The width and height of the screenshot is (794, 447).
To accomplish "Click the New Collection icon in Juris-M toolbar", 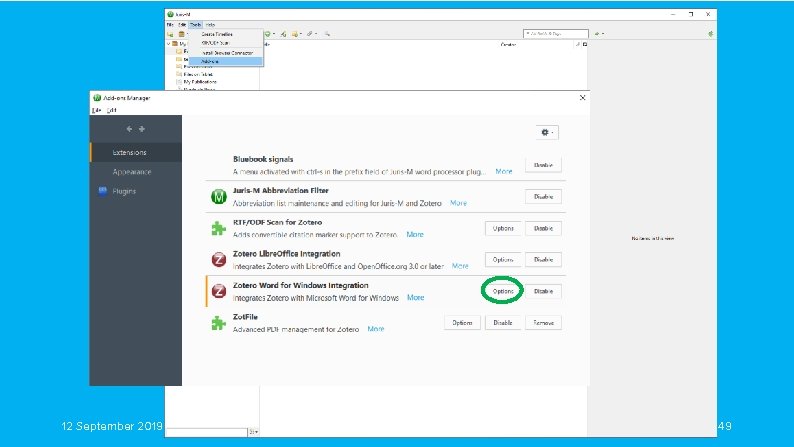I will (x=170, y=34).
